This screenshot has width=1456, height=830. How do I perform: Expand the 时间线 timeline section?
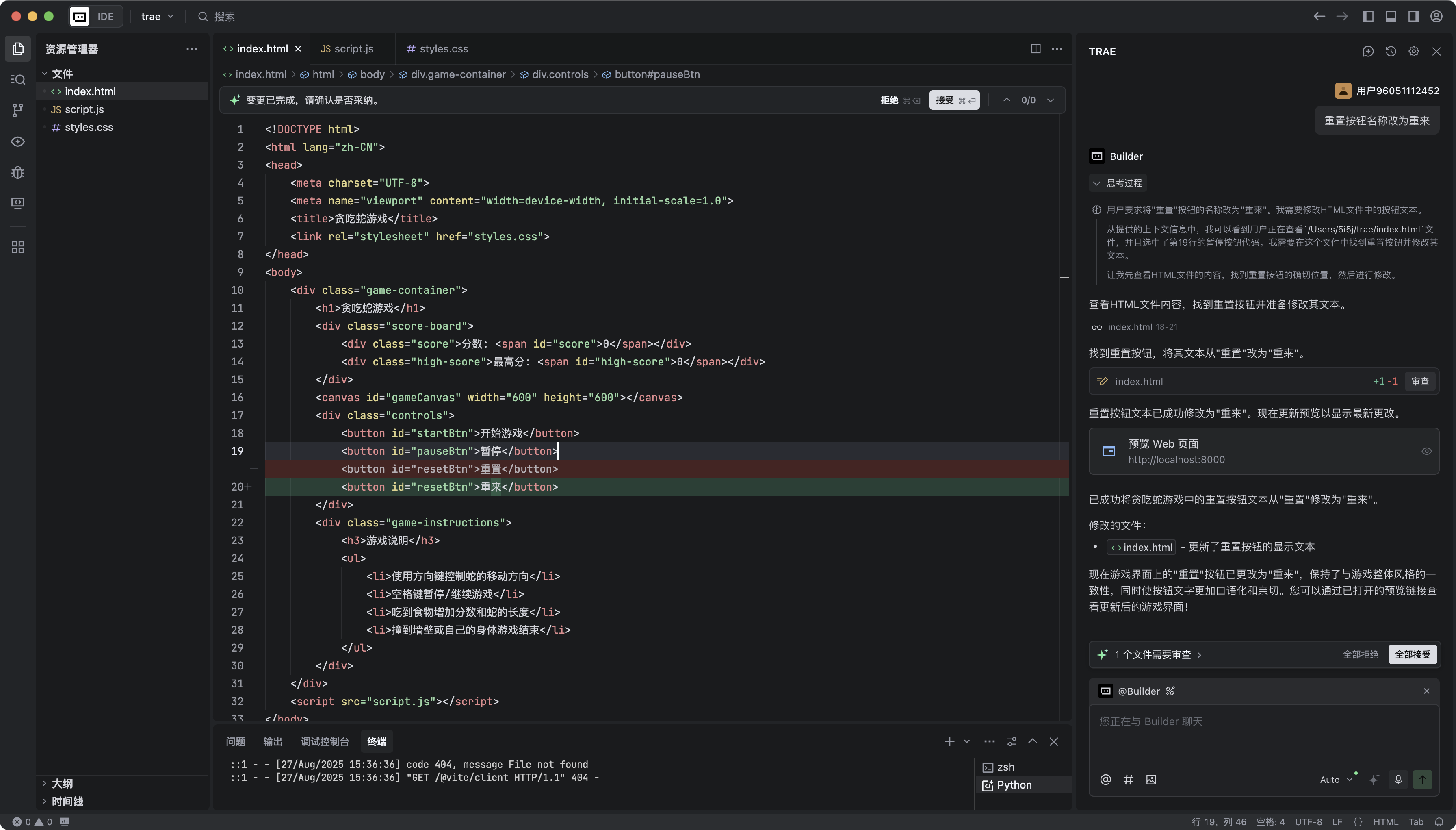tap(44, 801)
